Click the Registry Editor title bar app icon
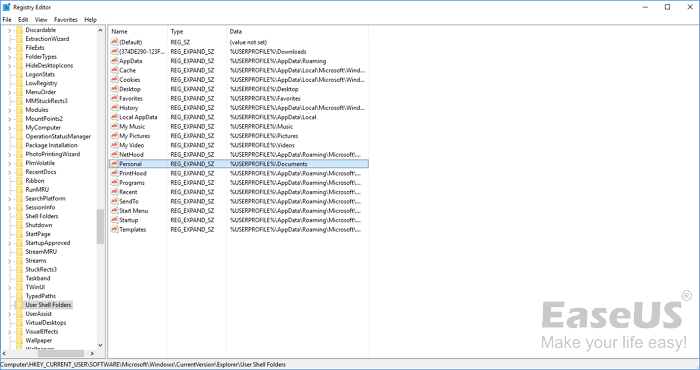Viewport: 700px width, 370px height. [x=6, y=7]
